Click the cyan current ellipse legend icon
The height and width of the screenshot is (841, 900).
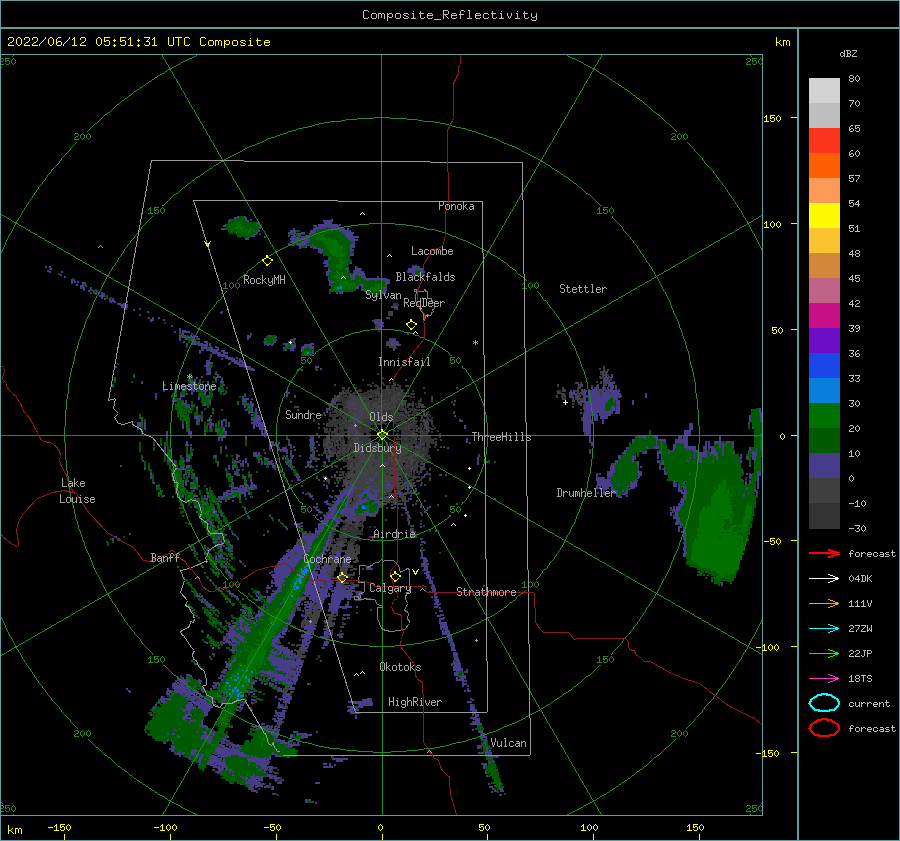click(x=824, y=703)
